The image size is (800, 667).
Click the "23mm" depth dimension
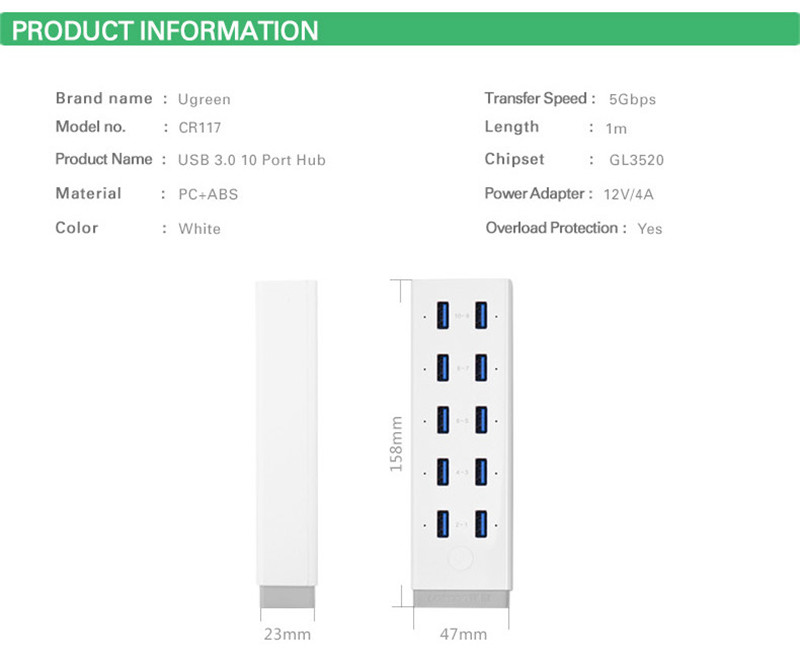[287, 634]
